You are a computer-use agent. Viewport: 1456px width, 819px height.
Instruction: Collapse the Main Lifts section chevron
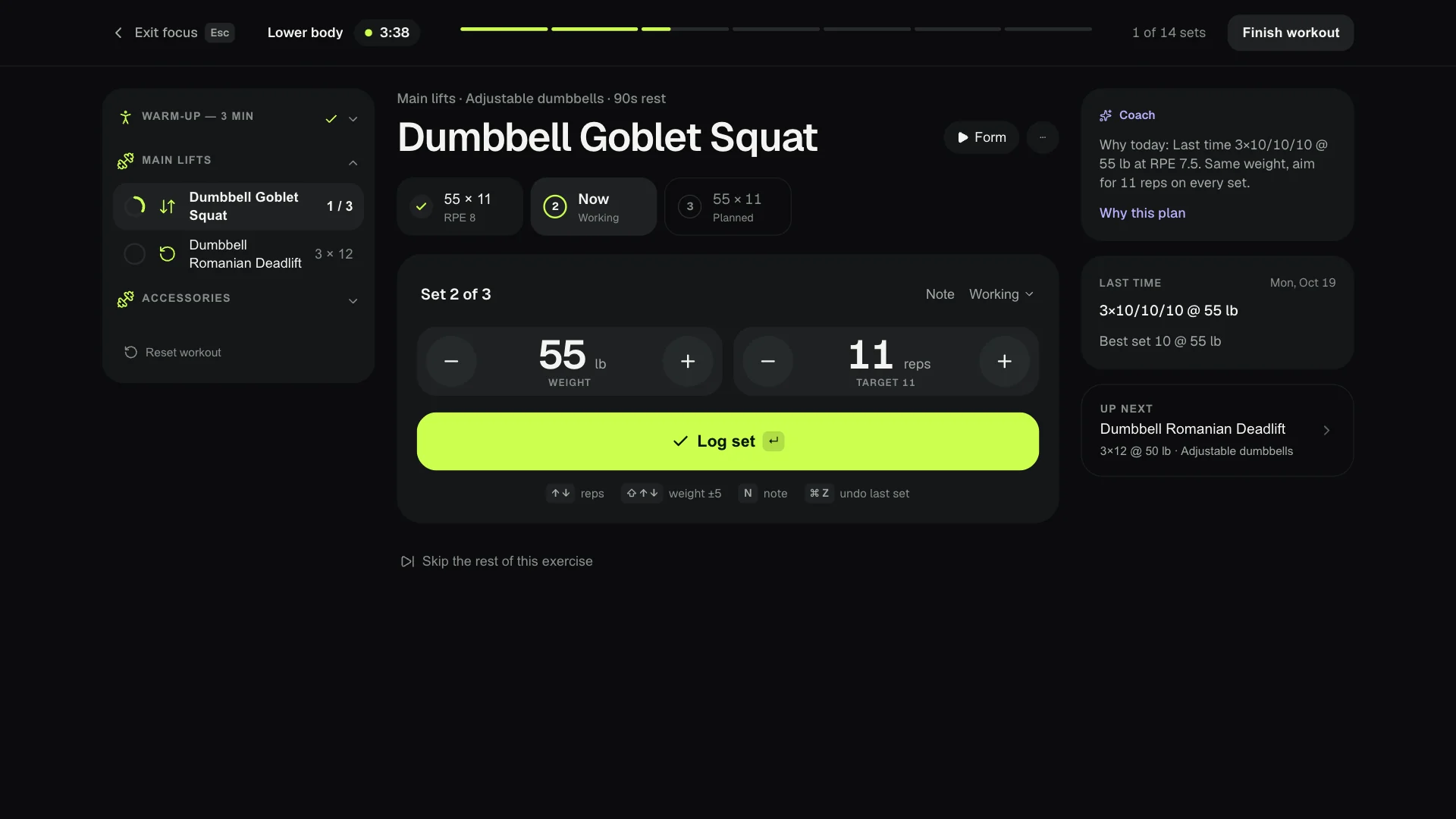tap(353, 163)
